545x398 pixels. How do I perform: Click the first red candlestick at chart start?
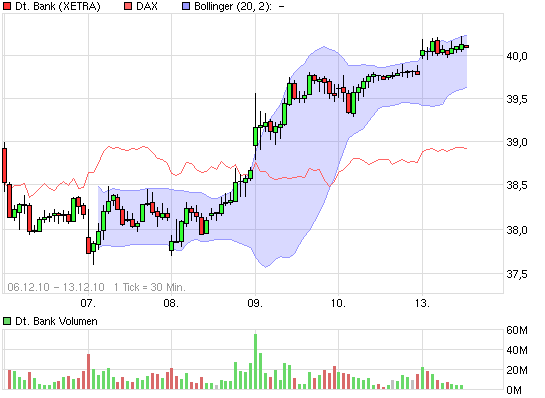pos(5,165)
